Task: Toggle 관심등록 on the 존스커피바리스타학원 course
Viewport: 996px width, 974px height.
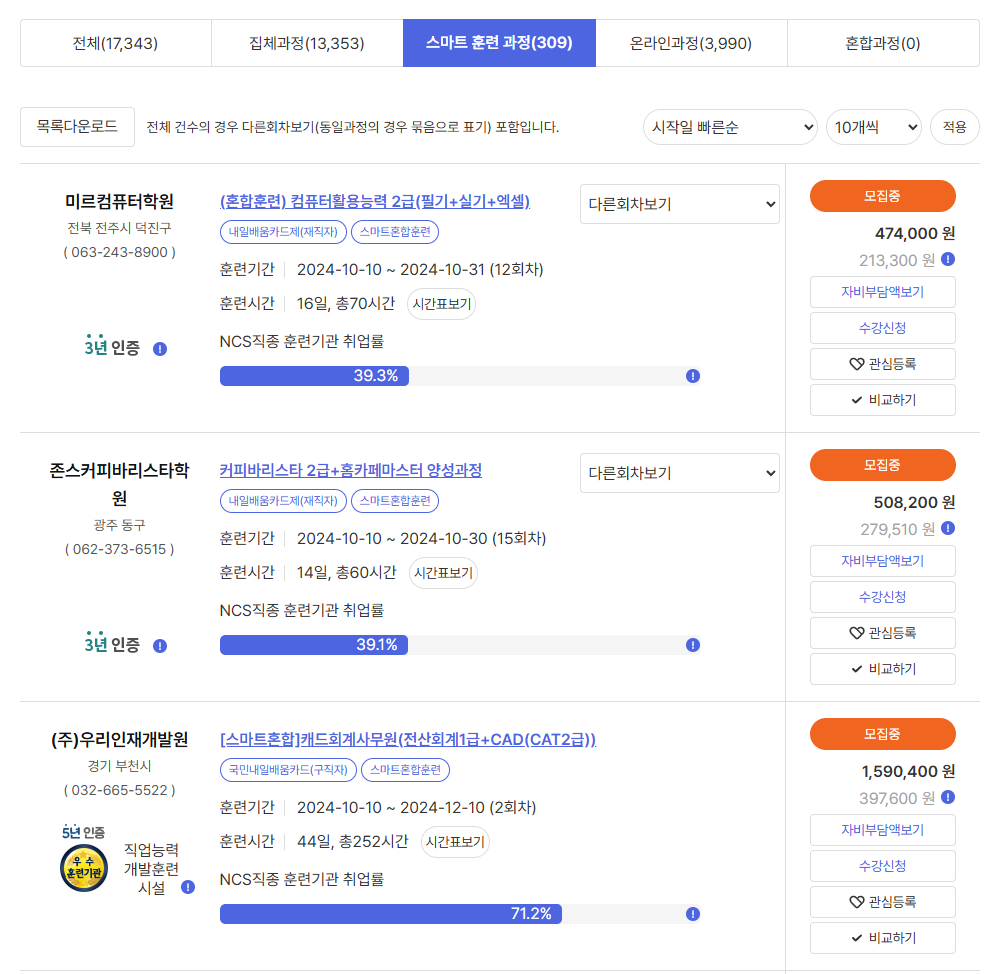Action: click(882, 632)
